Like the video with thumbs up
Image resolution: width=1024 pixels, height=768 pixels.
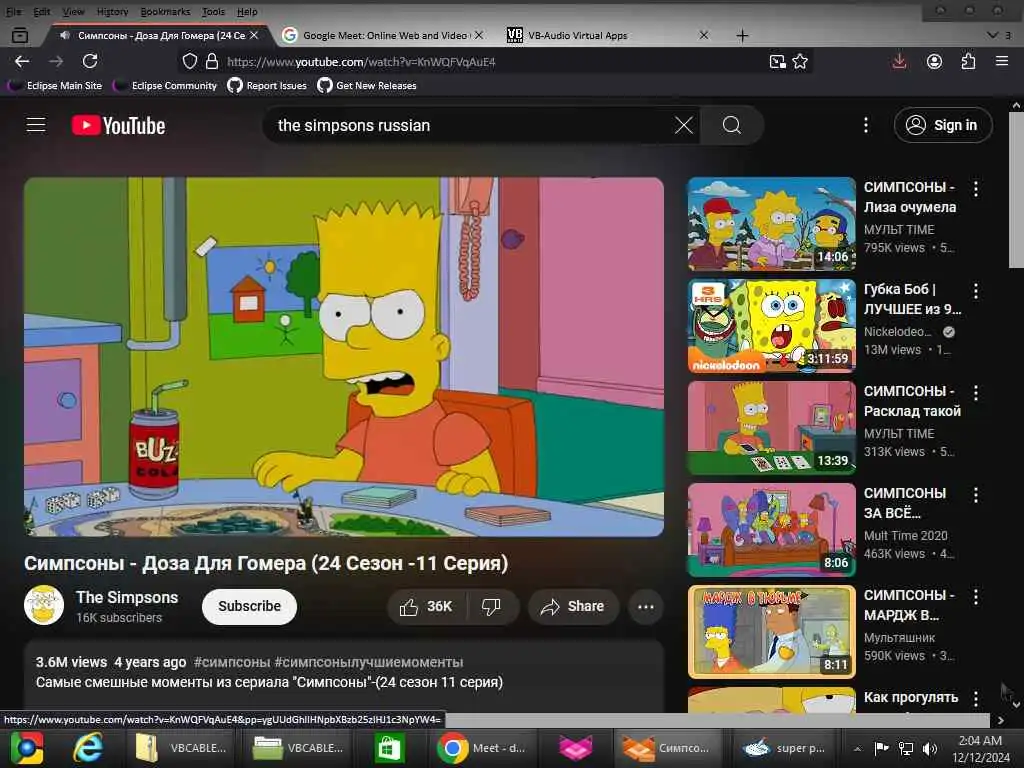coord(426,607)
